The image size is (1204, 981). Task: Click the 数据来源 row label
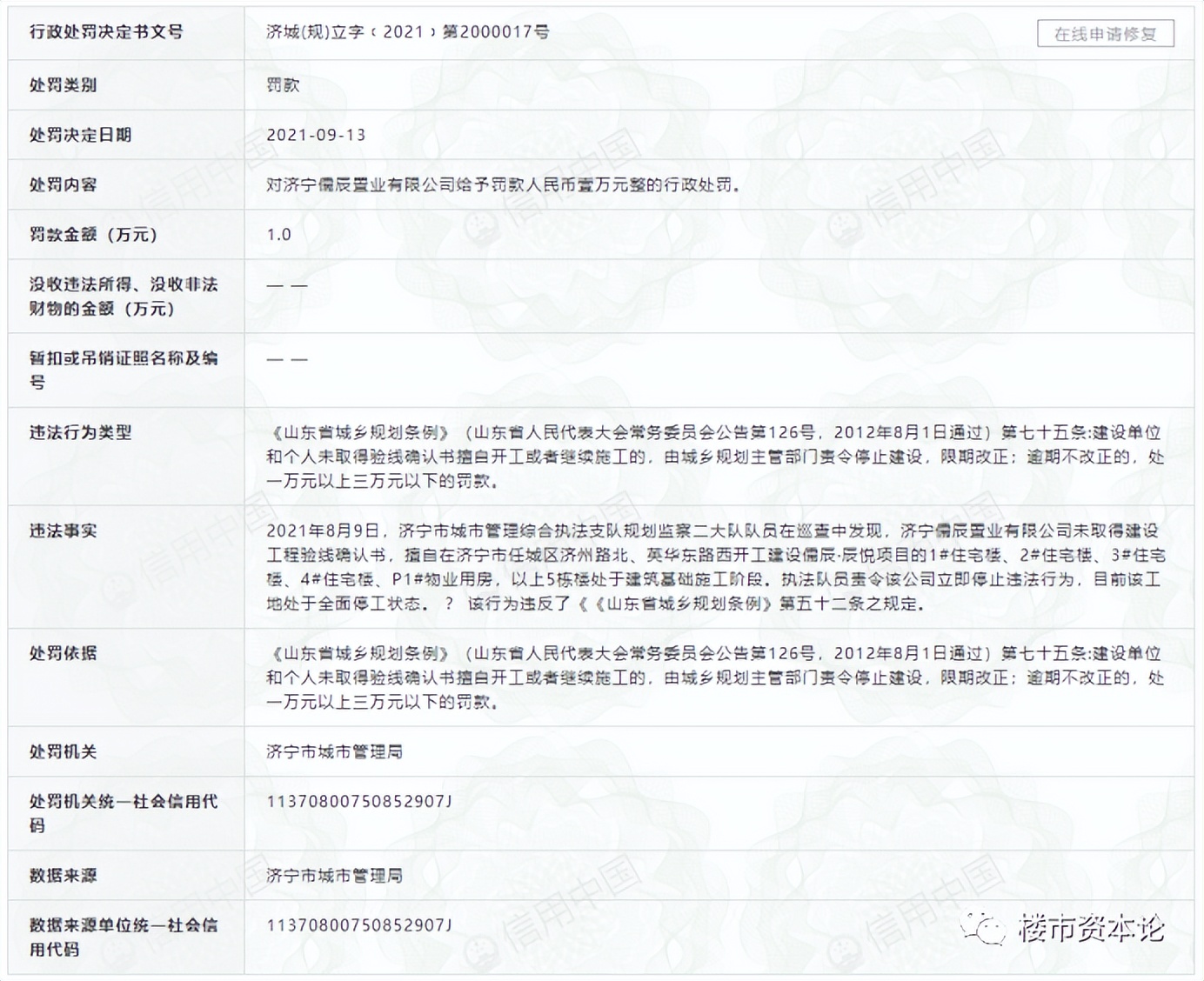click(x=63, y=875)
